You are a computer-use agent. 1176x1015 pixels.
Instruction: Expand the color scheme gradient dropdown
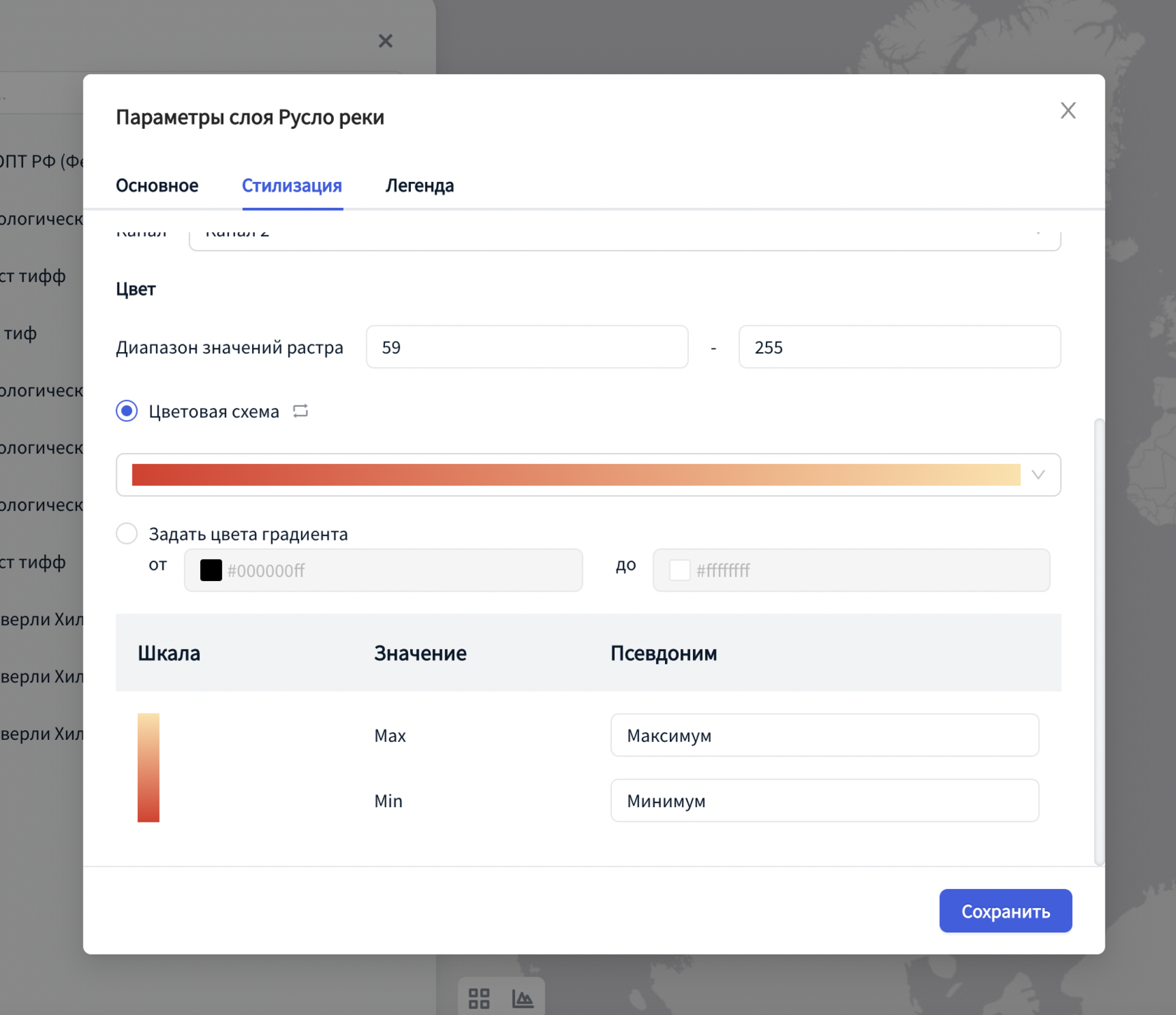tap(1038, 475)
